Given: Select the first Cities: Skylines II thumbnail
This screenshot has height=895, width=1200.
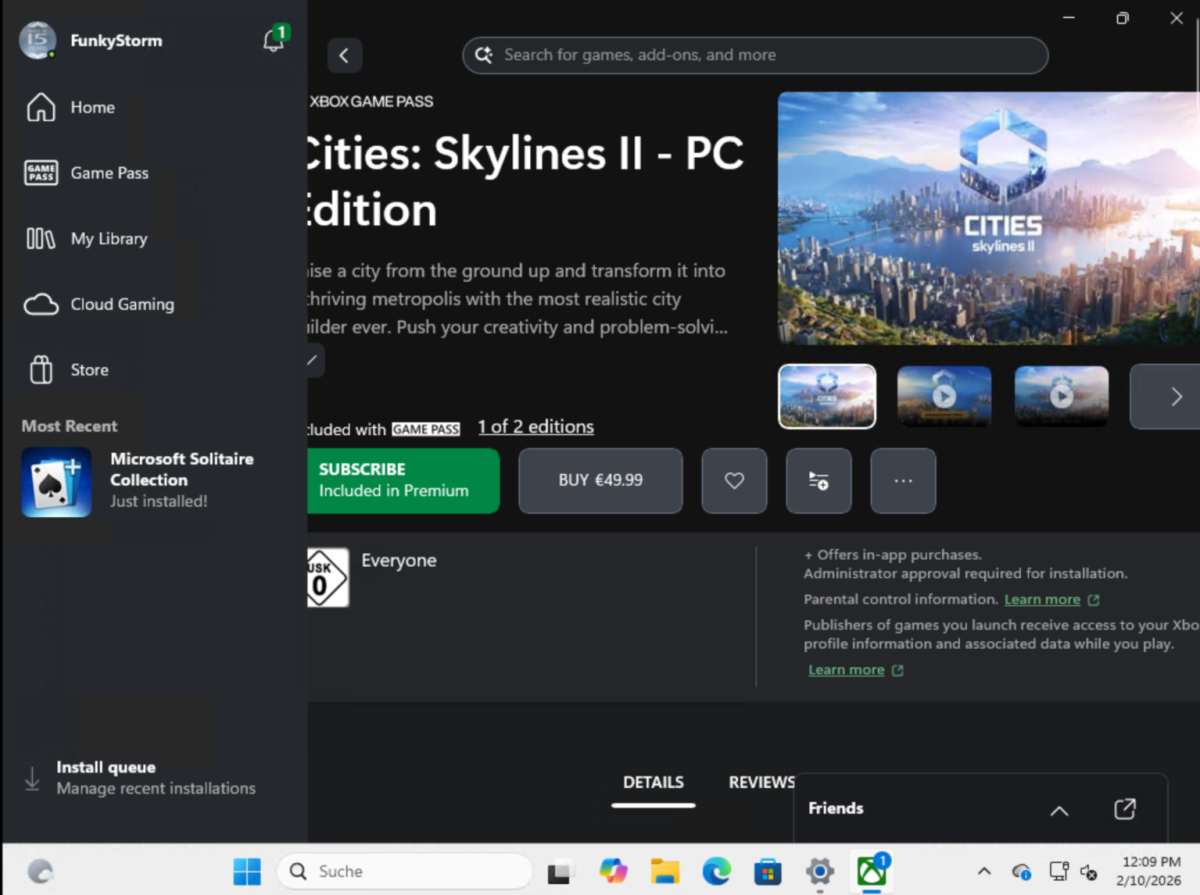Looking at the screenshot, I should click(827, 396).
